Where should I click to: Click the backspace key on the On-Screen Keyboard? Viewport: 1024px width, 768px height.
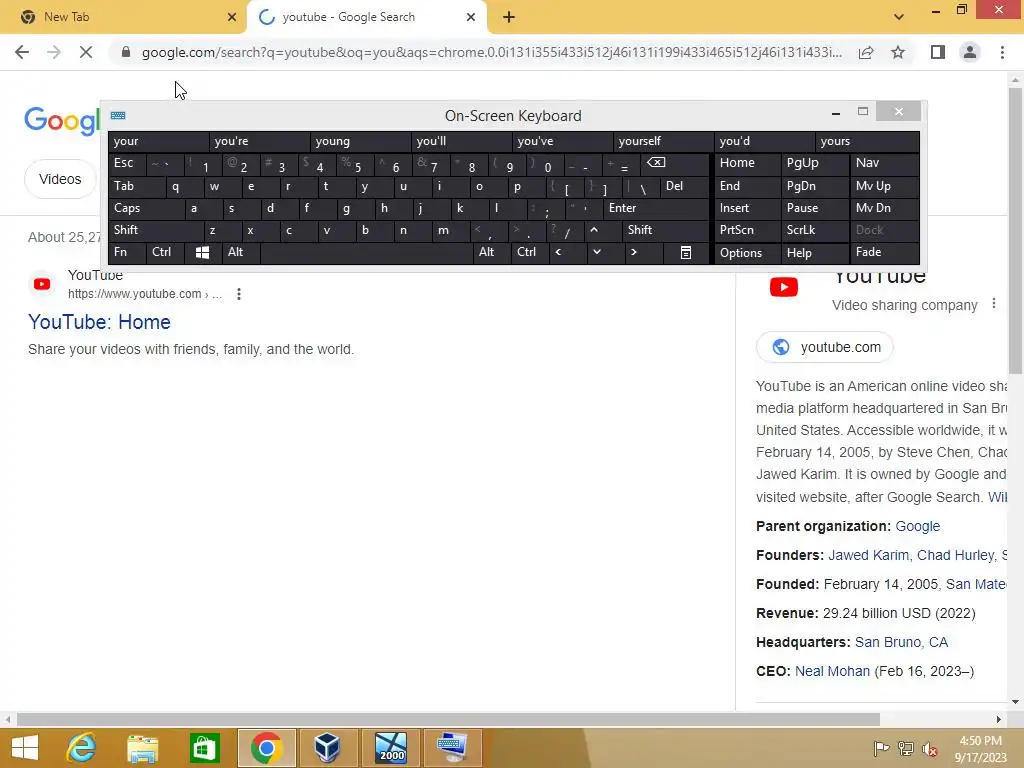pos(656,163)
